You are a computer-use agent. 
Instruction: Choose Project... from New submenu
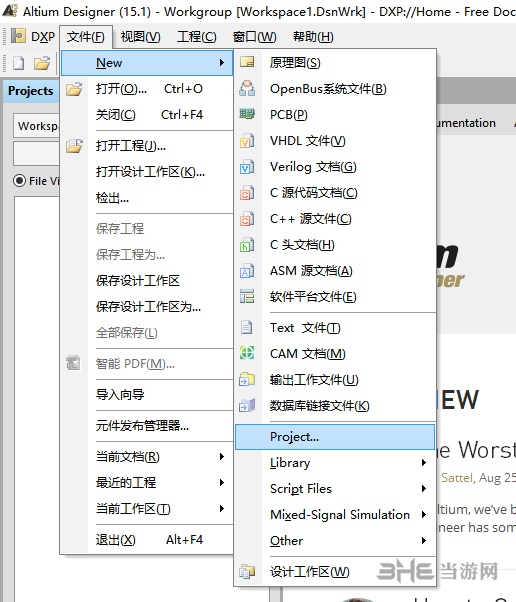(335, 437)
